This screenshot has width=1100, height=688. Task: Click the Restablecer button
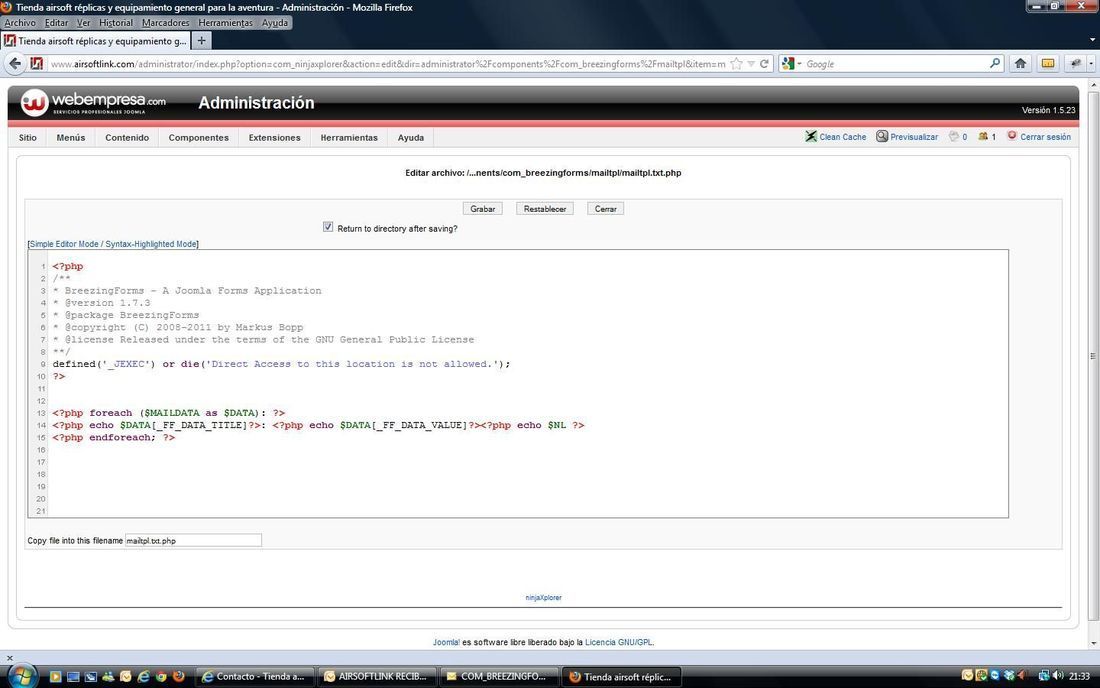pos(545,209)
